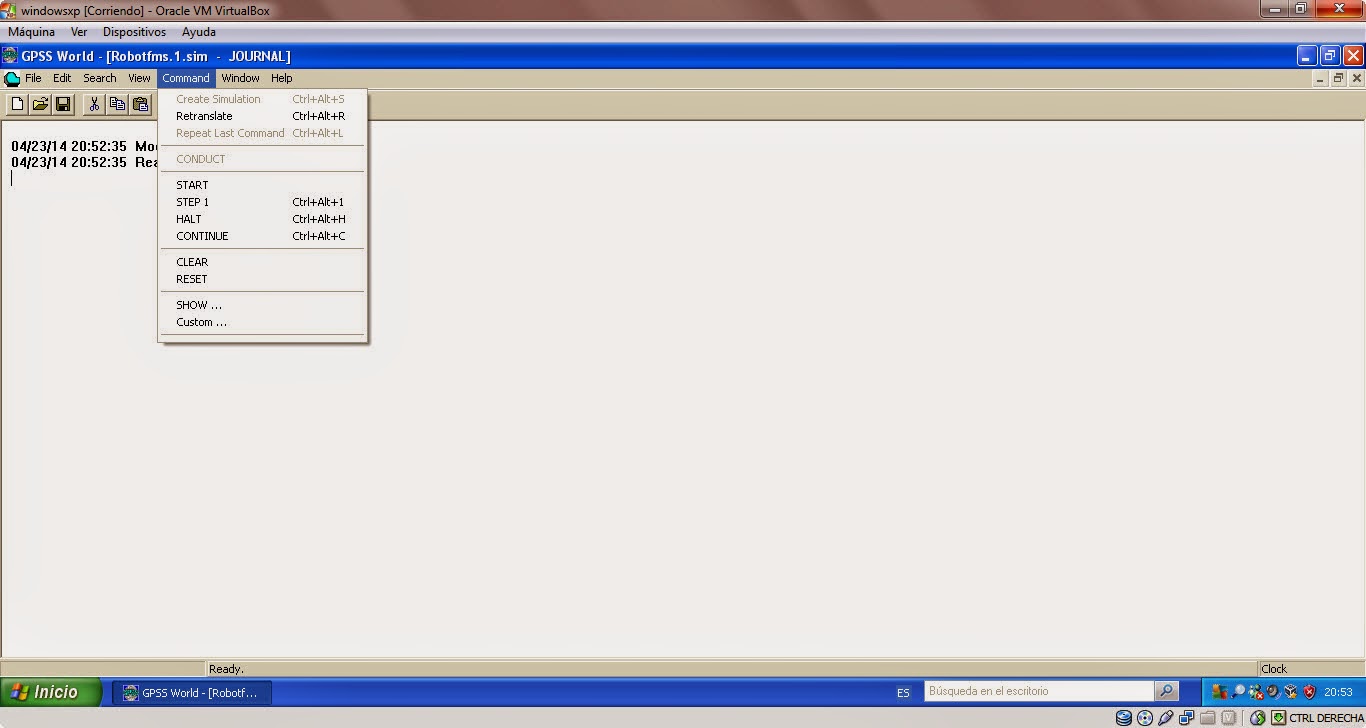Open the View menu
1366x728 pixels.
(x=139, y=78)
